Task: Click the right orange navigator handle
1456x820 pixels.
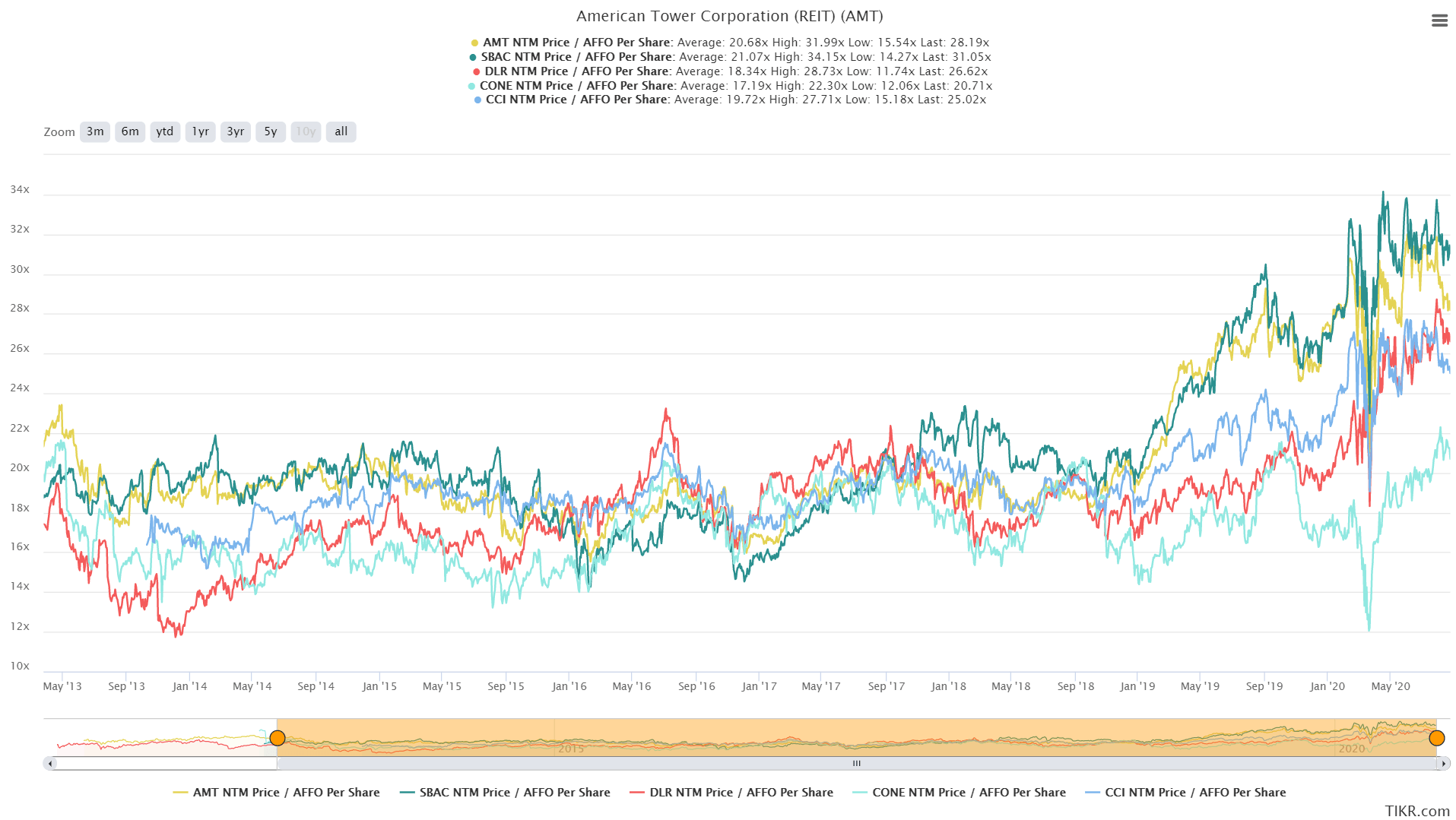Action: coord(1436,738)
